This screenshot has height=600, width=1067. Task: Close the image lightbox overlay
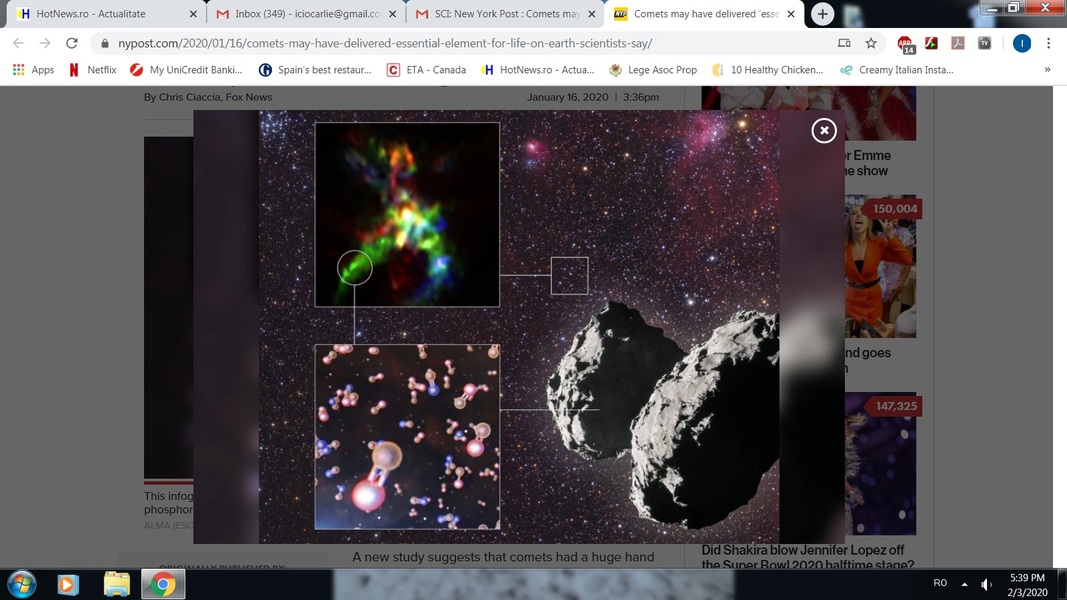pyautogui.click(x=823, y=131)
